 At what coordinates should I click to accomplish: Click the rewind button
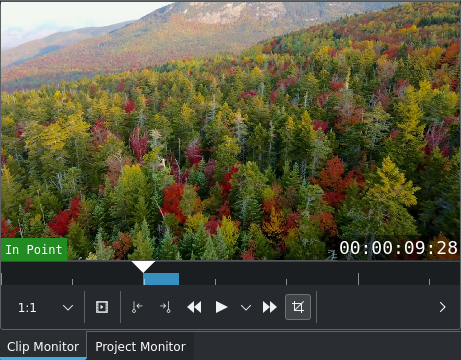tap(194, 307)
